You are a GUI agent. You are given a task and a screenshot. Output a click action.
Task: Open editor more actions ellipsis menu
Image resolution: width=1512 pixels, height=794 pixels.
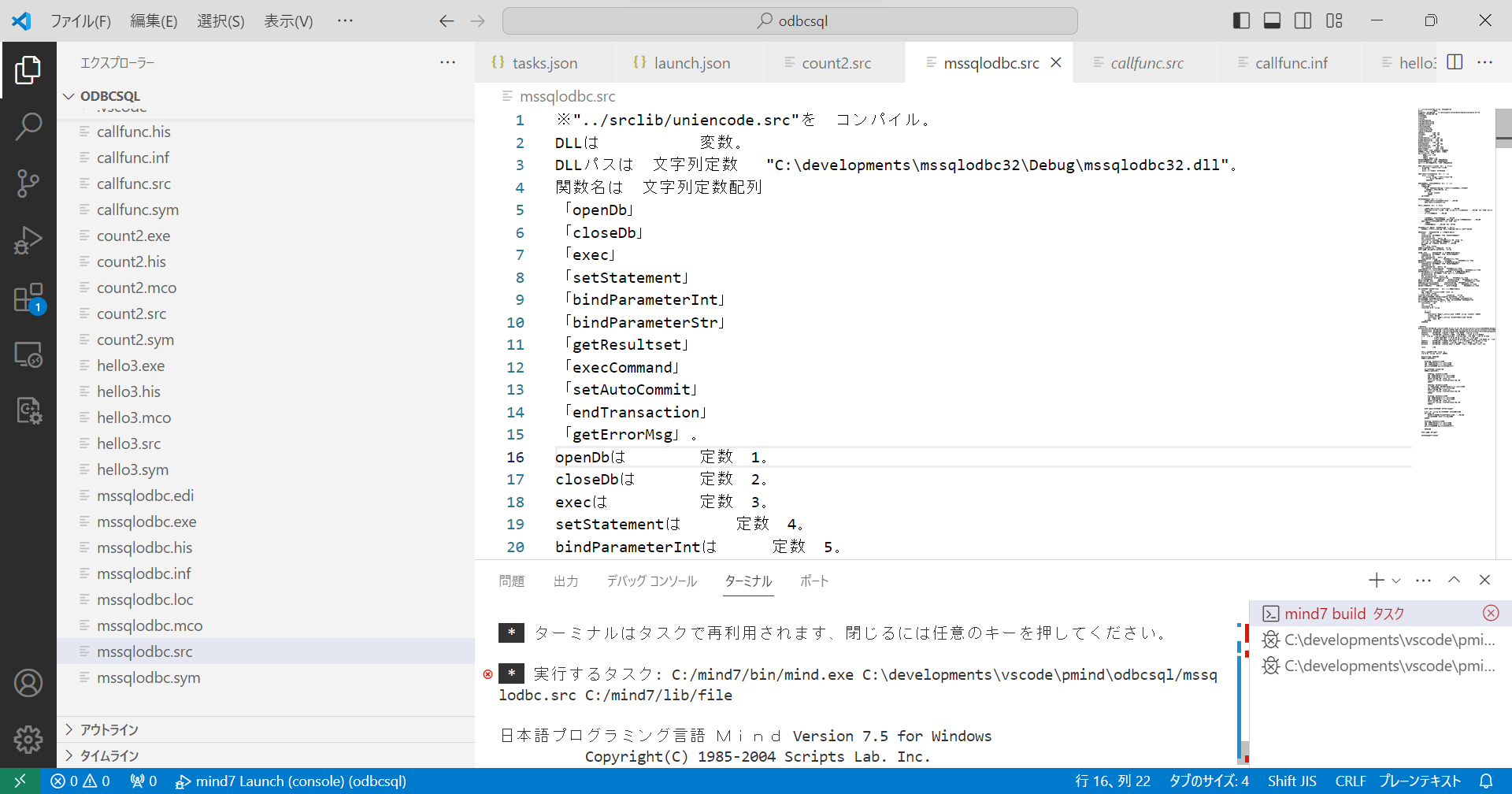pos(1484,62)
